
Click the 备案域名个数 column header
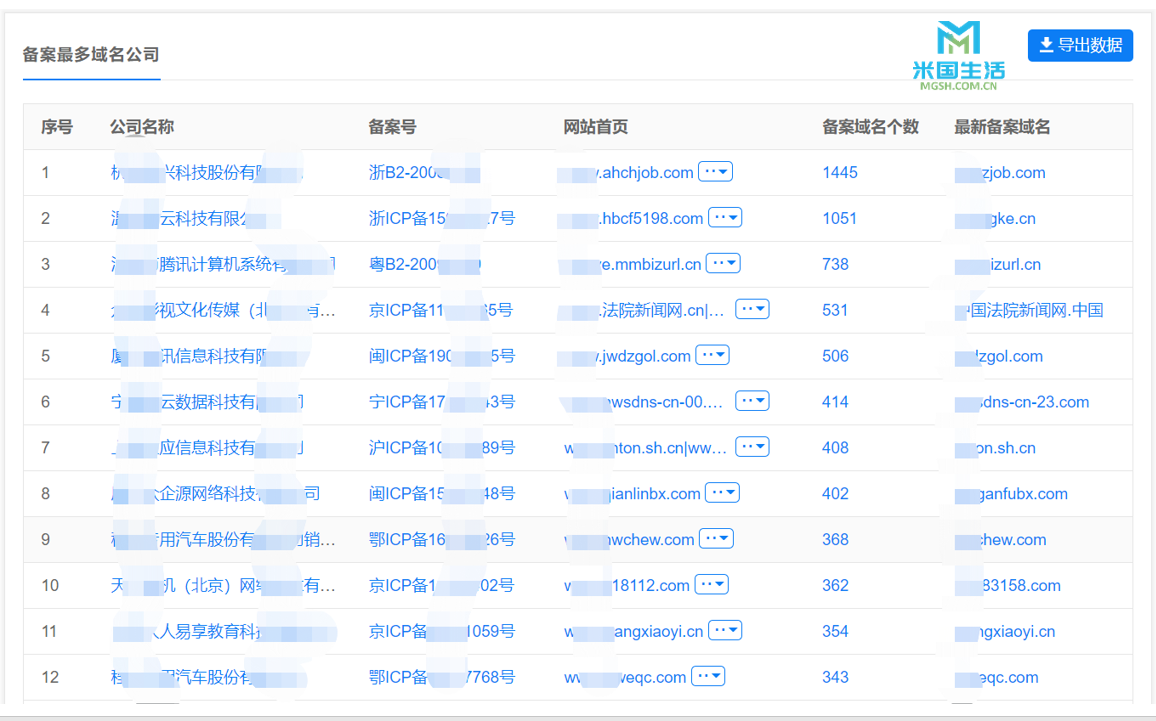point(870,127)
